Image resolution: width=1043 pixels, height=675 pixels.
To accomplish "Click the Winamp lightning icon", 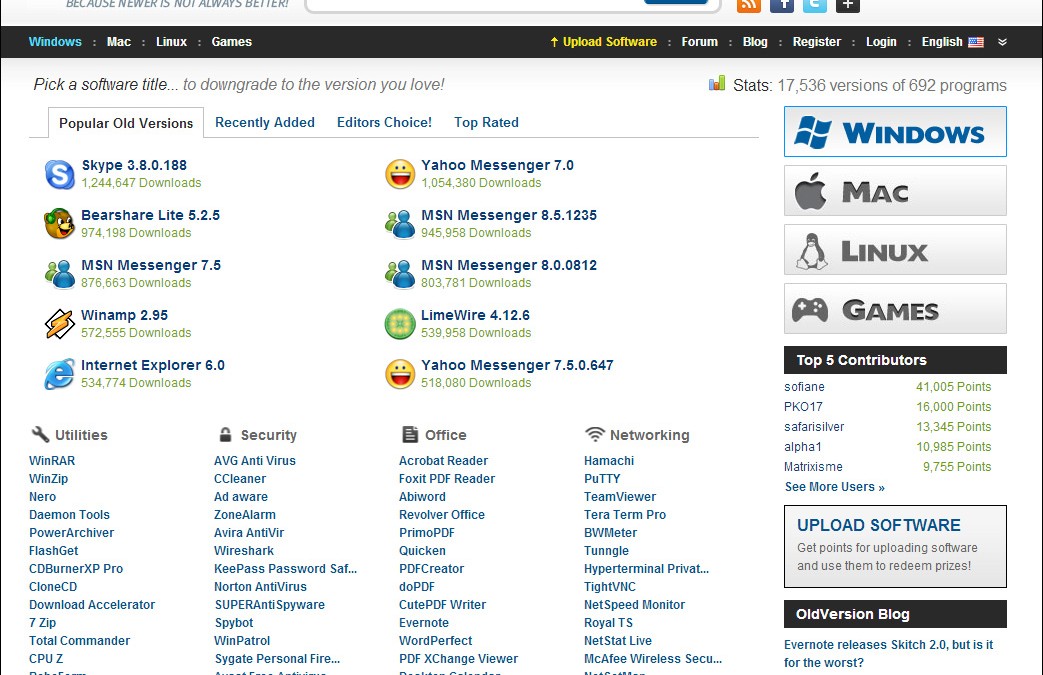I will tap(60, 324).
